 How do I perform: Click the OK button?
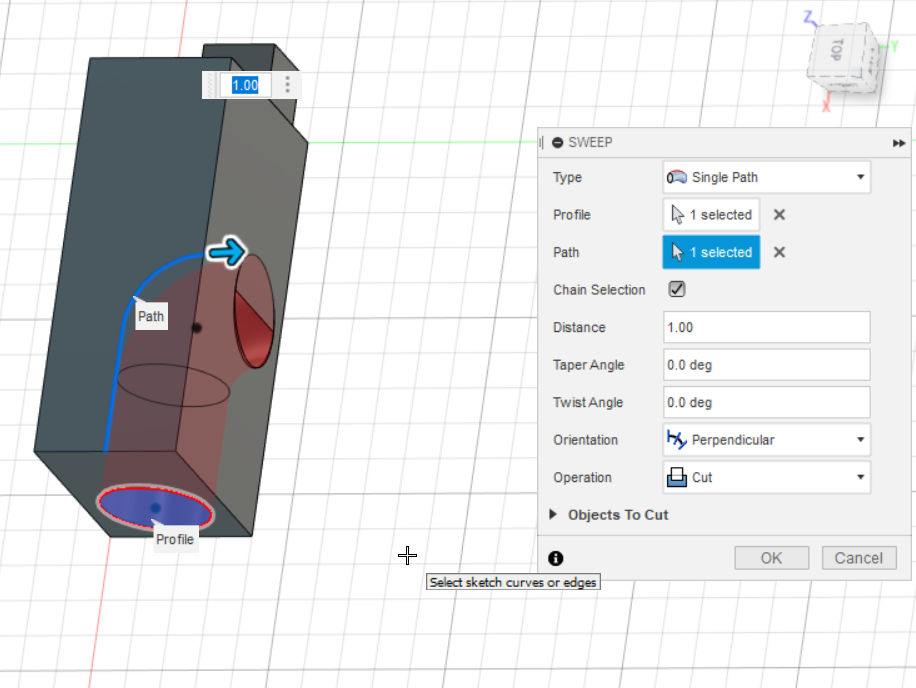tap(771, 558)
